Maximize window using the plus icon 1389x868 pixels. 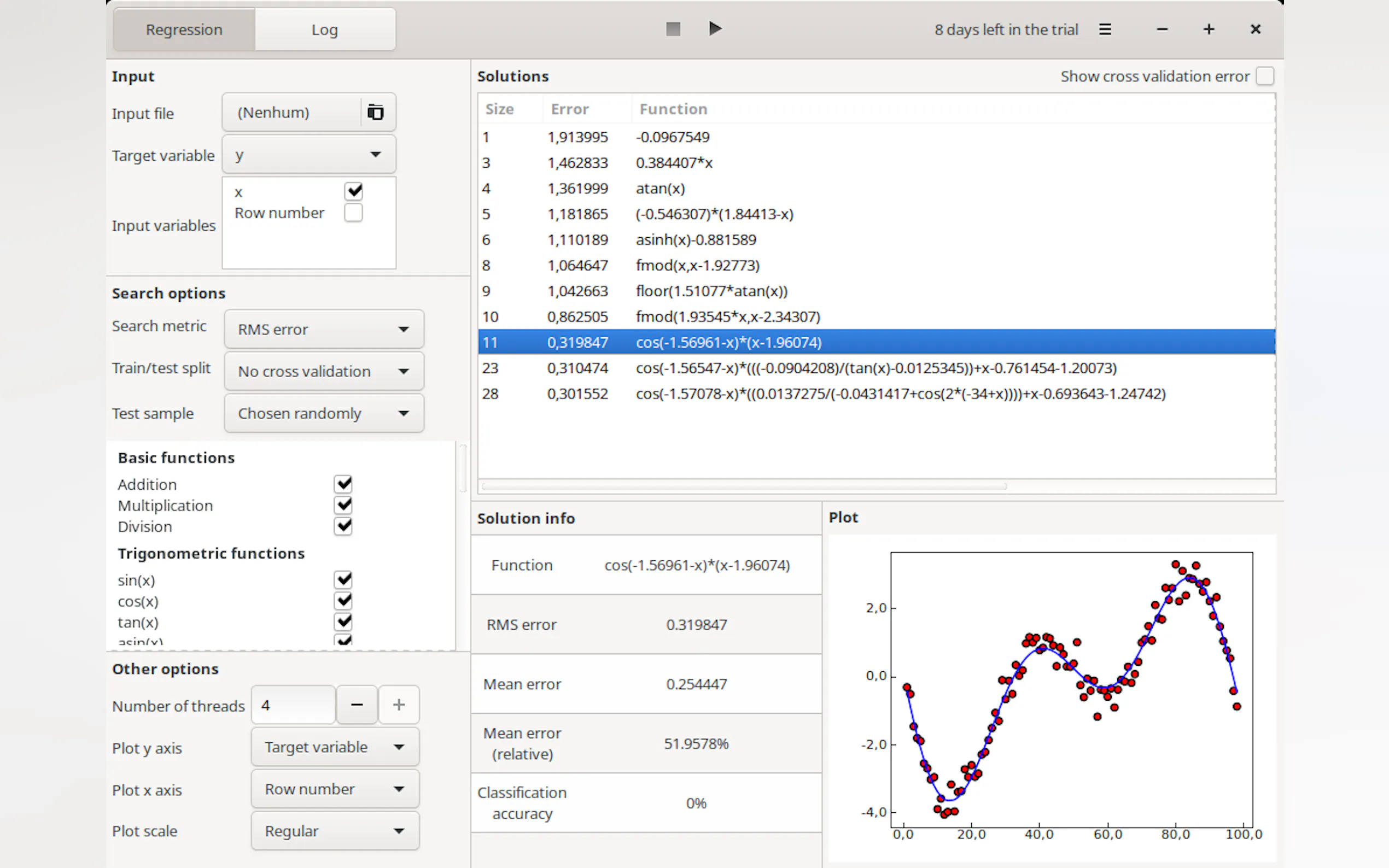click(1209, 30)
